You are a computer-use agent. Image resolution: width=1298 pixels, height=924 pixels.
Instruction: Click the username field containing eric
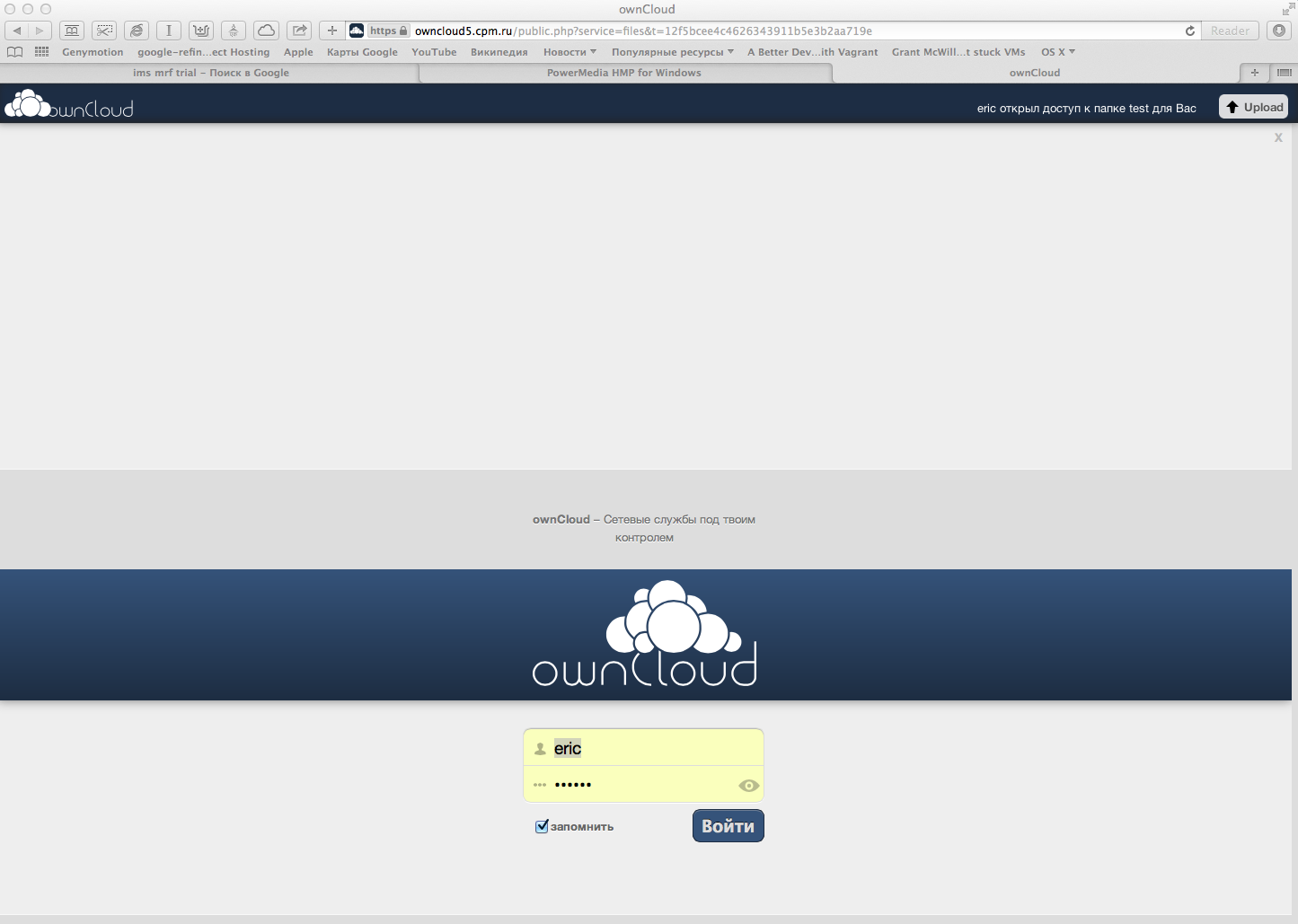[644, 748]
